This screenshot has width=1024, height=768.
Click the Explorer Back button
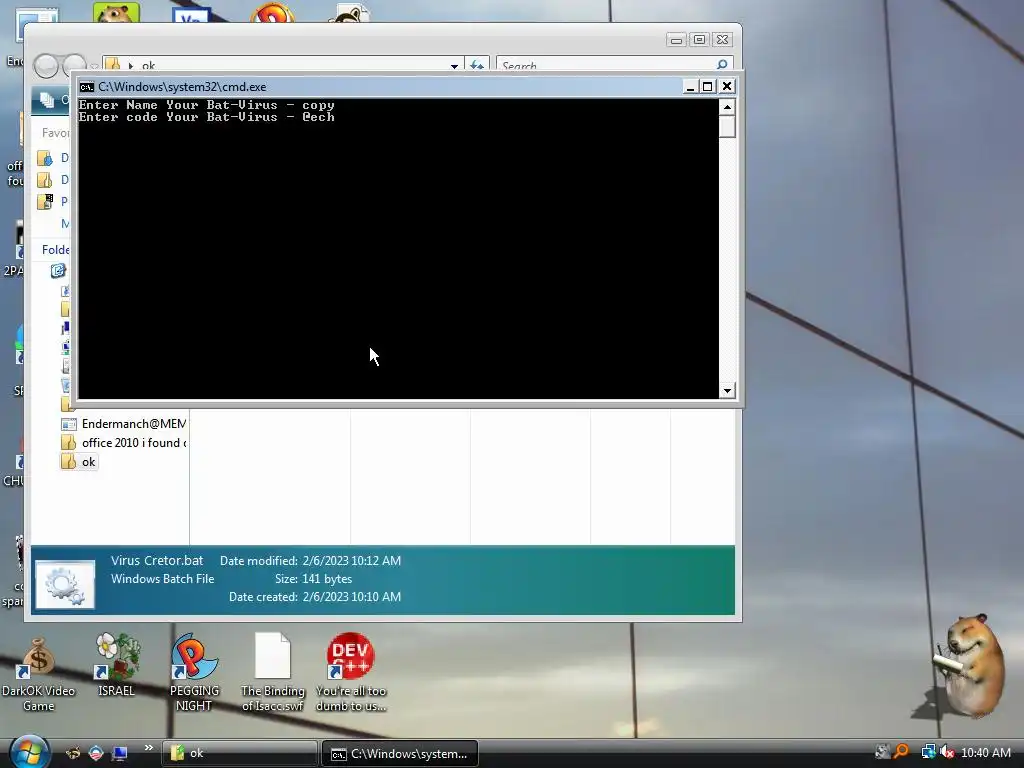pos(46,65)
